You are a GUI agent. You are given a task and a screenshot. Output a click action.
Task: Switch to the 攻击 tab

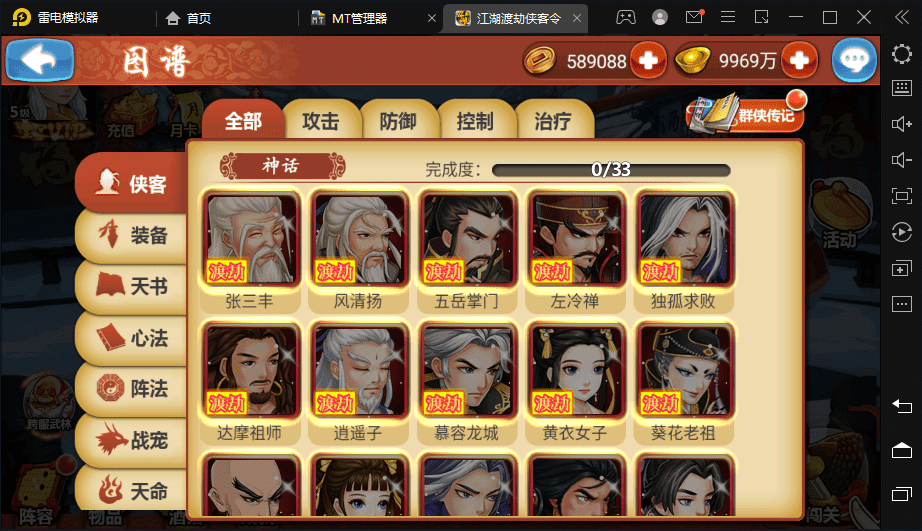(x=321, y=121)
